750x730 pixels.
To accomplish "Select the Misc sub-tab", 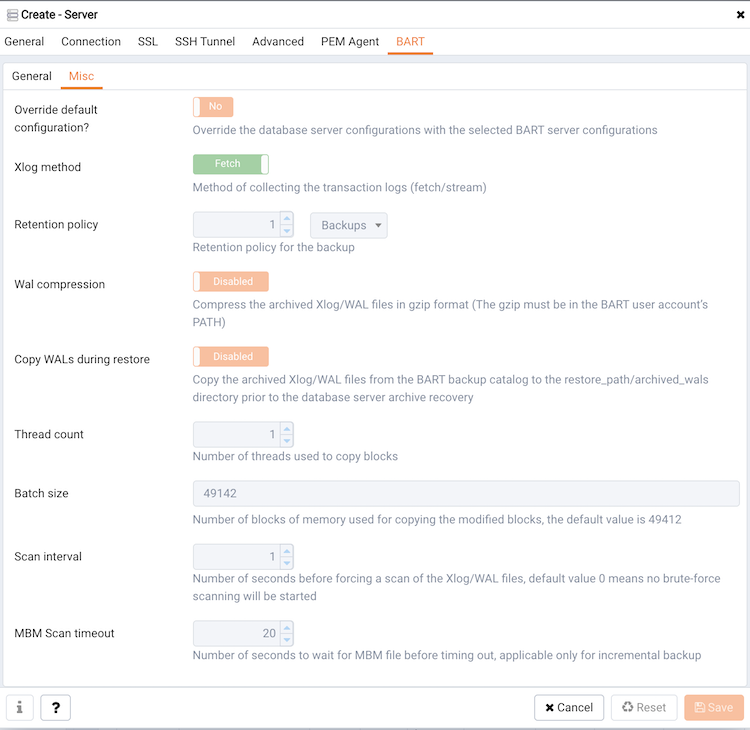I will (x=81, y=76).
